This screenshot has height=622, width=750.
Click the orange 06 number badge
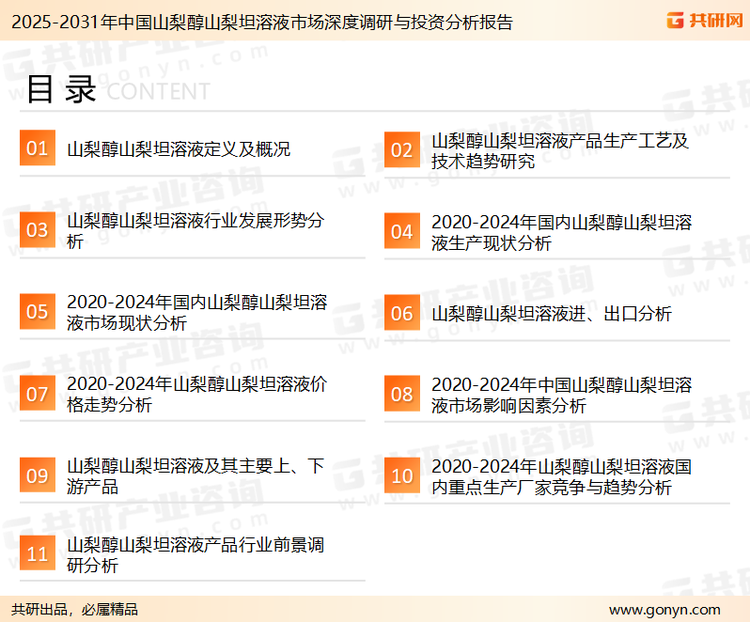pos(402,313)
